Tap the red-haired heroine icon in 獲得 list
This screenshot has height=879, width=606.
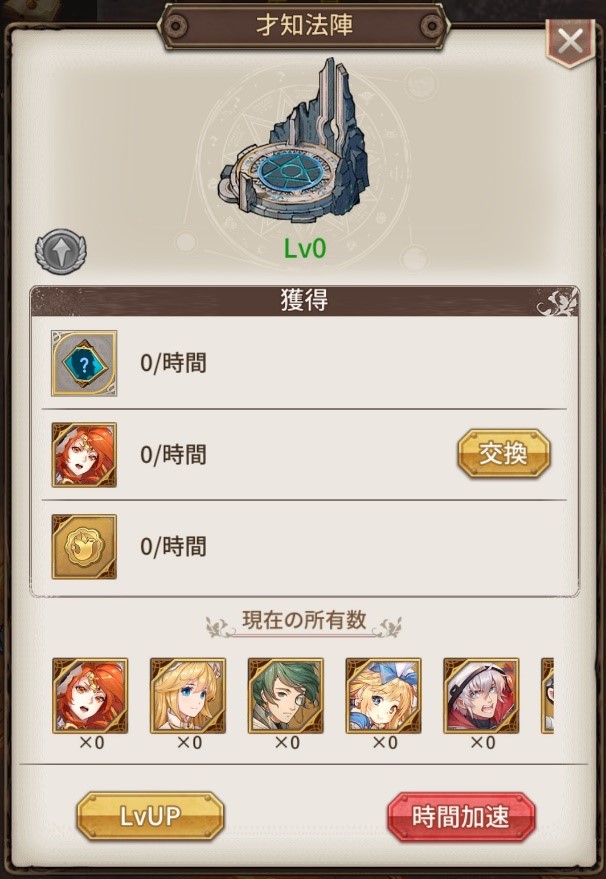click(x=84, y=455)
